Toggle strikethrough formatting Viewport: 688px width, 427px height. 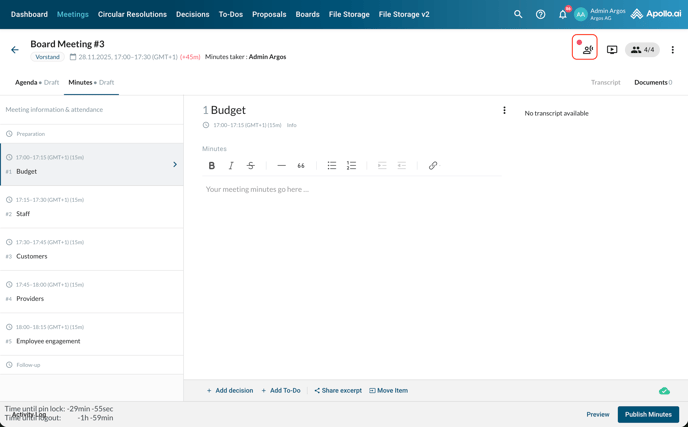click(x=251, y=166)
